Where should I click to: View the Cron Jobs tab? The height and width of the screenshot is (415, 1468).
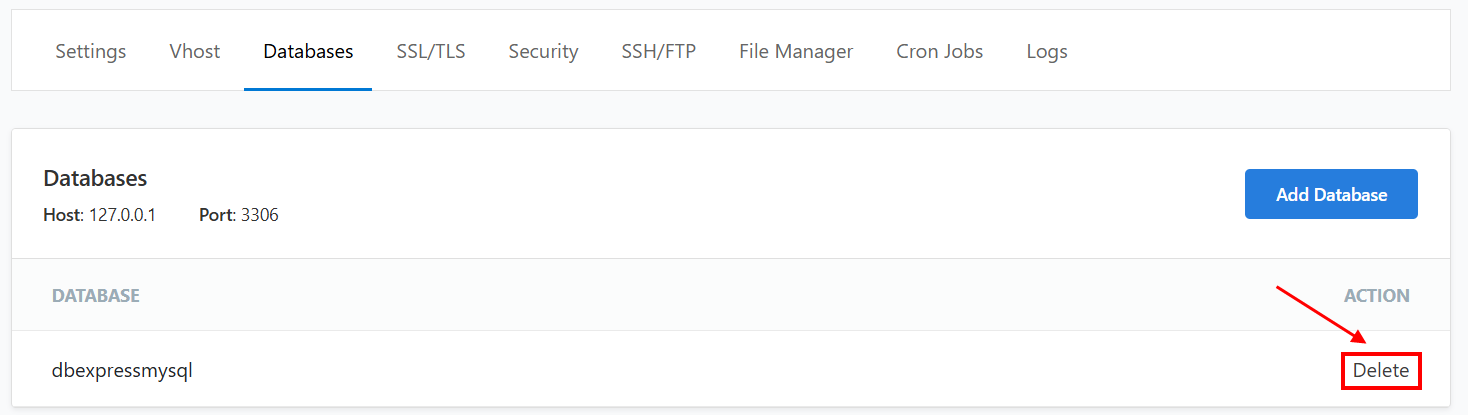click(x=940, y=51)
